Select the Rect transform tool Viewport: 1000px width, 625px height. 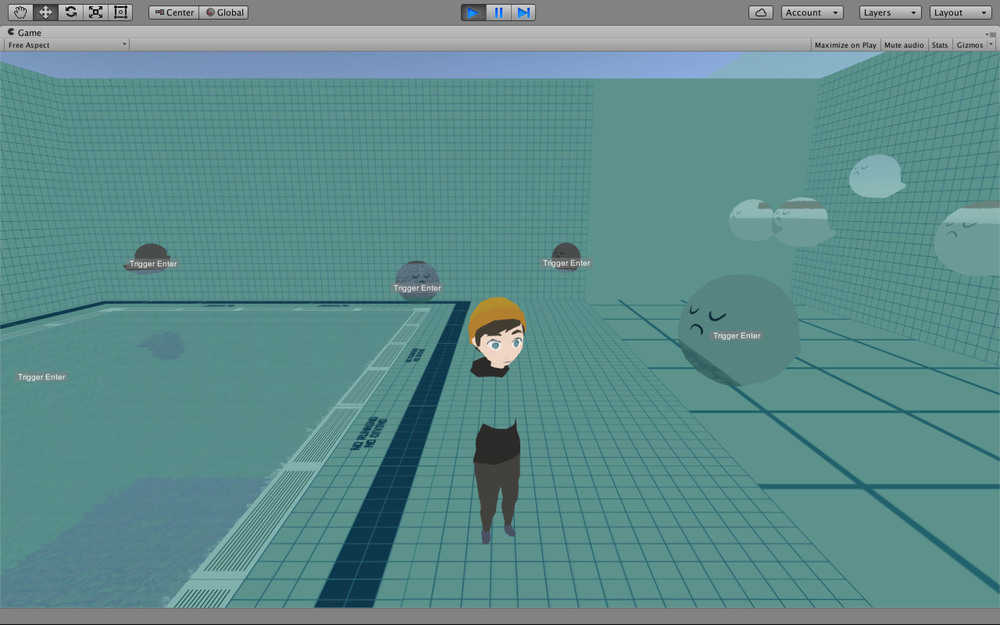point(120,12)
